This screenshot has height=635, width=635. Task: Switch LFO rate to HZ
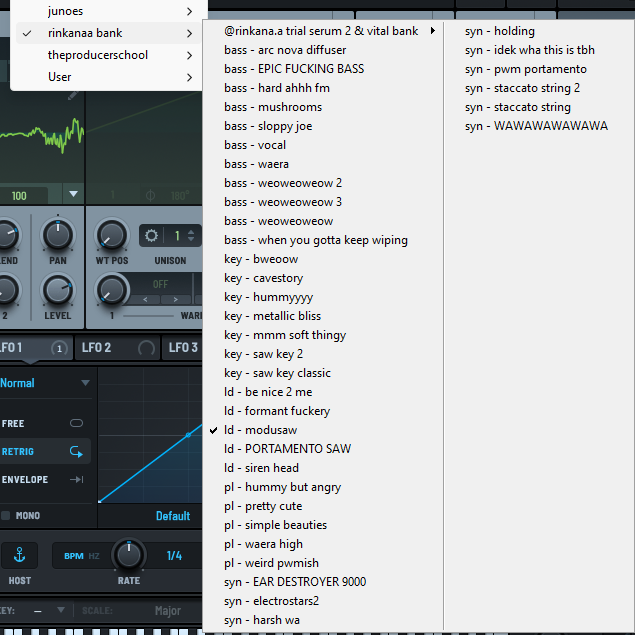click(x=94, y=556)
